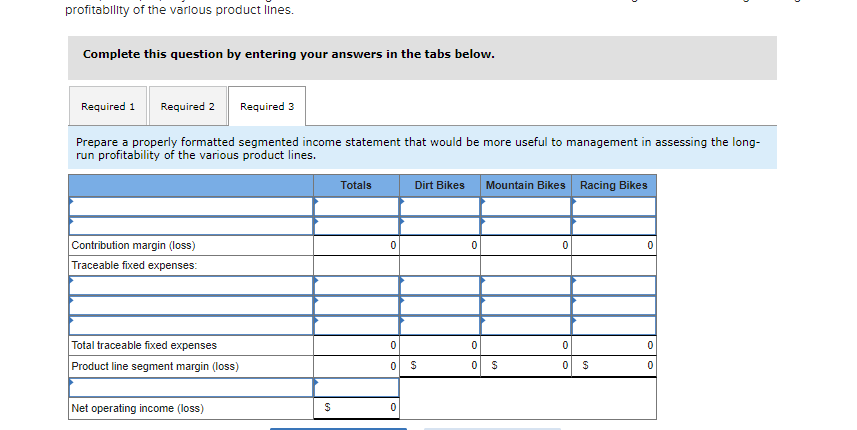Open label dropdown in first row under column headers
This screenshot has height=430, width=857.
click(x=191, y=207)
